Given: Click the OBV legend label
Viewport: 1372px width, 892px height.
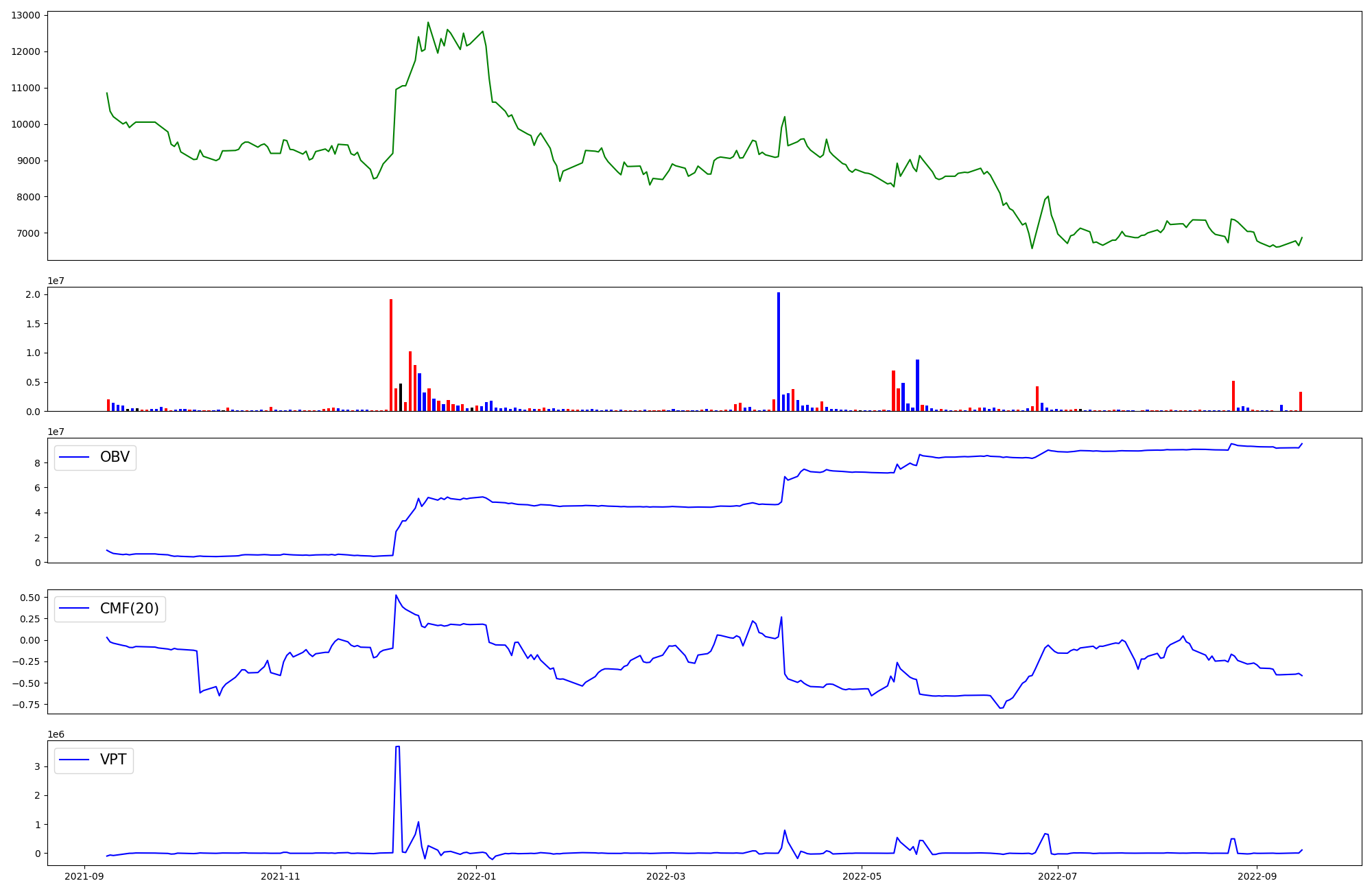Looking at the screenshot, I should tap(115, 457).
